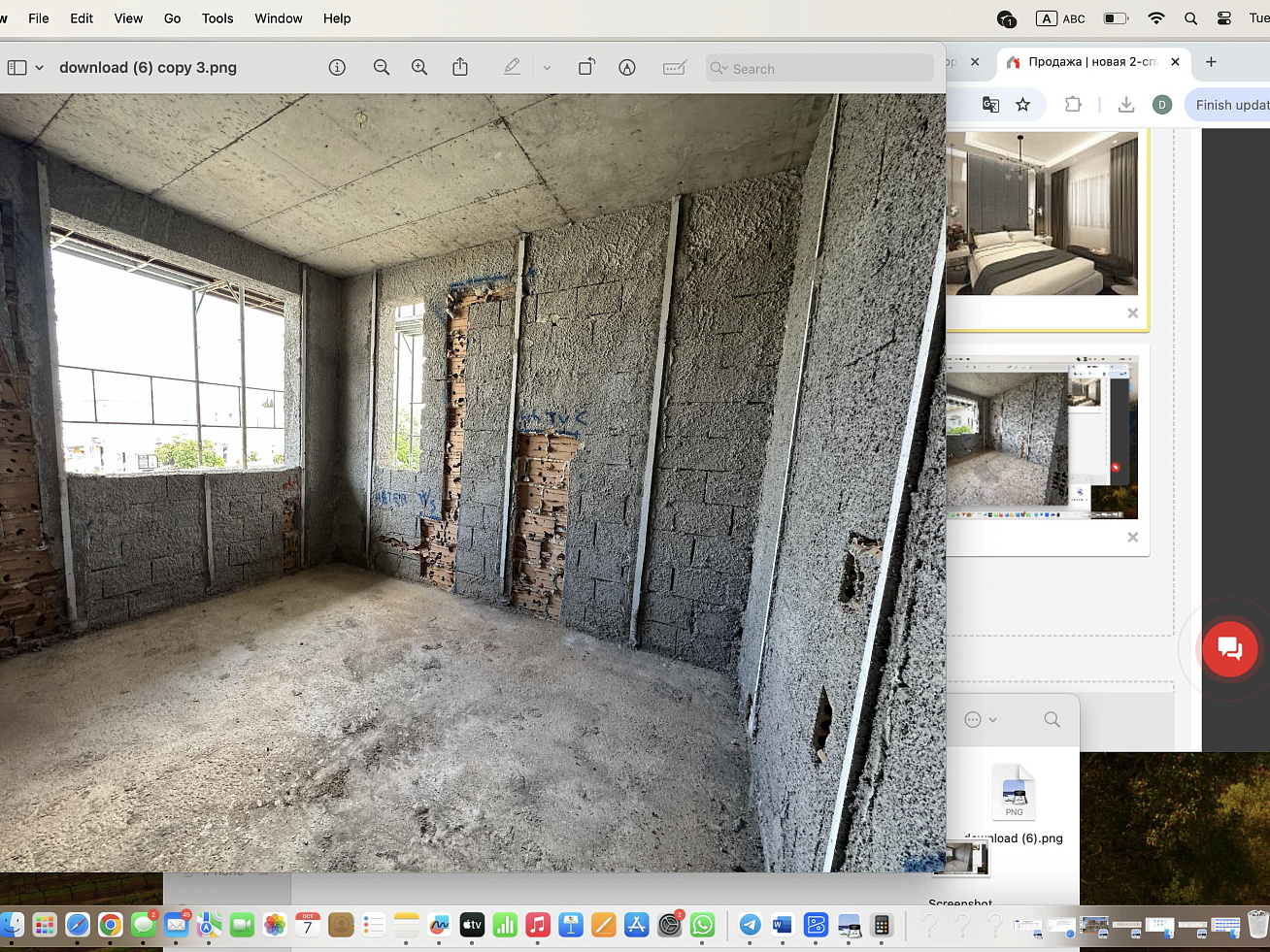Show the Markup toolbar

pos(627,67)
